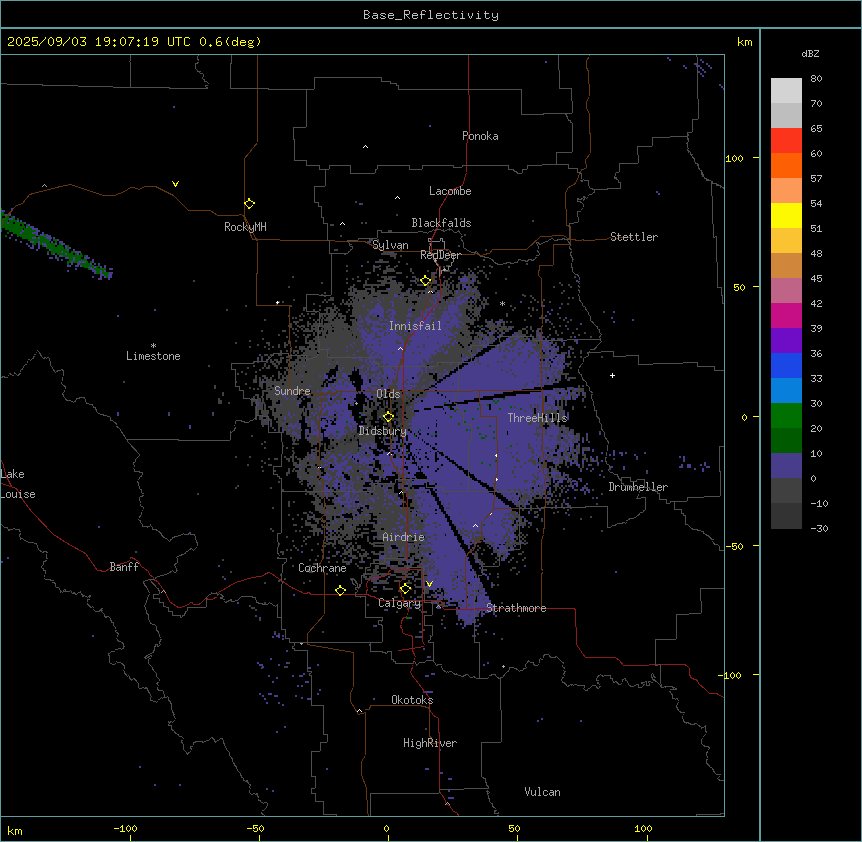This screenshot has width=862, height=842.
Task: Click the yellow diamond marker above RockyMH
Action: (x=249, y=204)
